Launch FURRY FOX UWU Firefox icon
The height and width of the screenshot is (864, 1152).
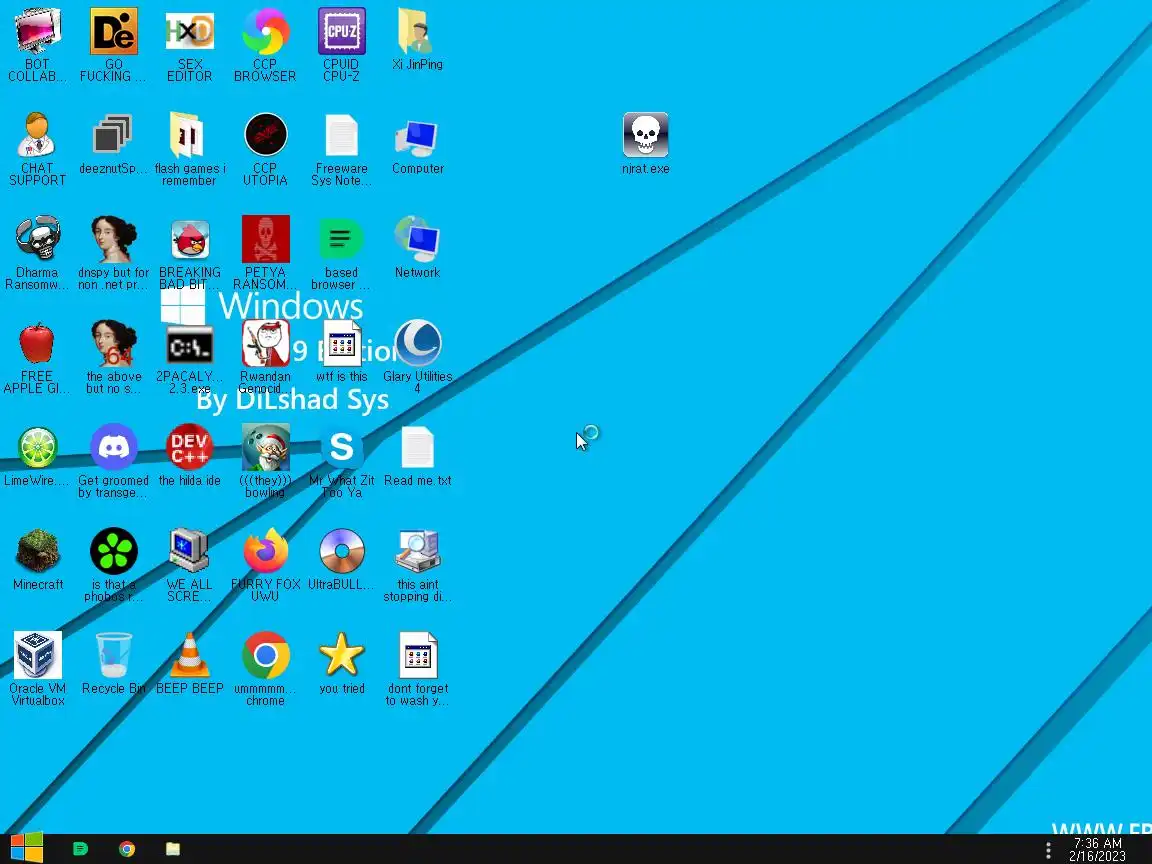265,566
